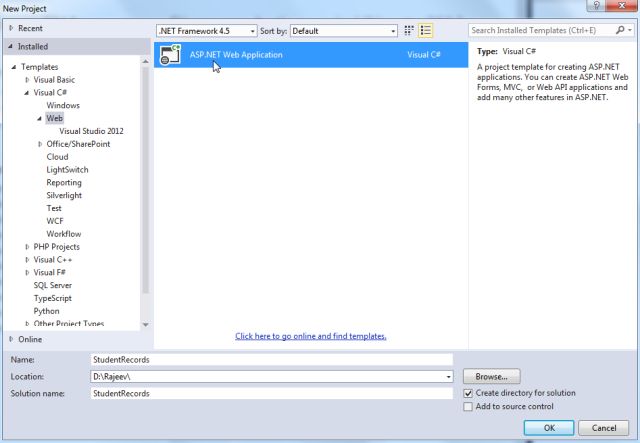
Task: Click the search magnifier icon
Action: (x=620, y=30)
